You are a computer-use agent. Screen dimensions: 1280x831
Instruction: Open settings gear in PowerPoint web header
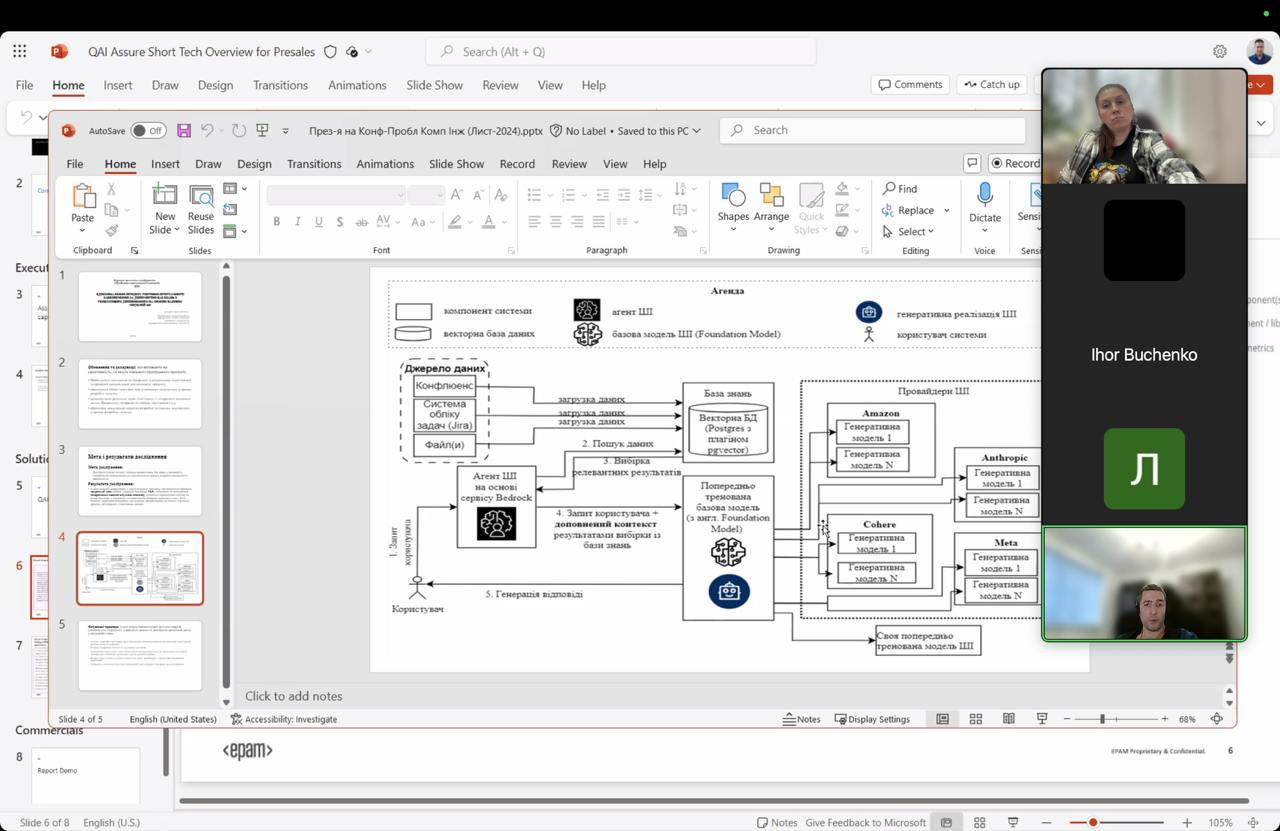click(1220, 51)
